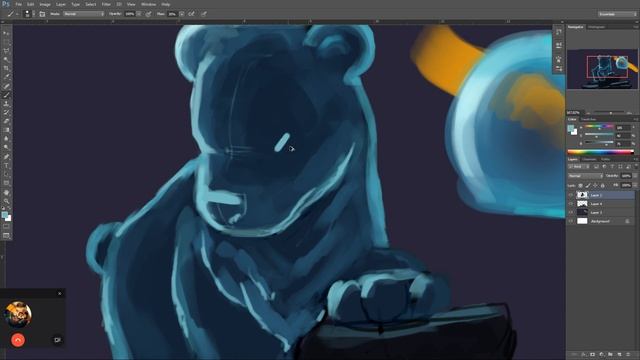Click the foreground color in Color panel
The image size is (640, 360).
[571, 128]
